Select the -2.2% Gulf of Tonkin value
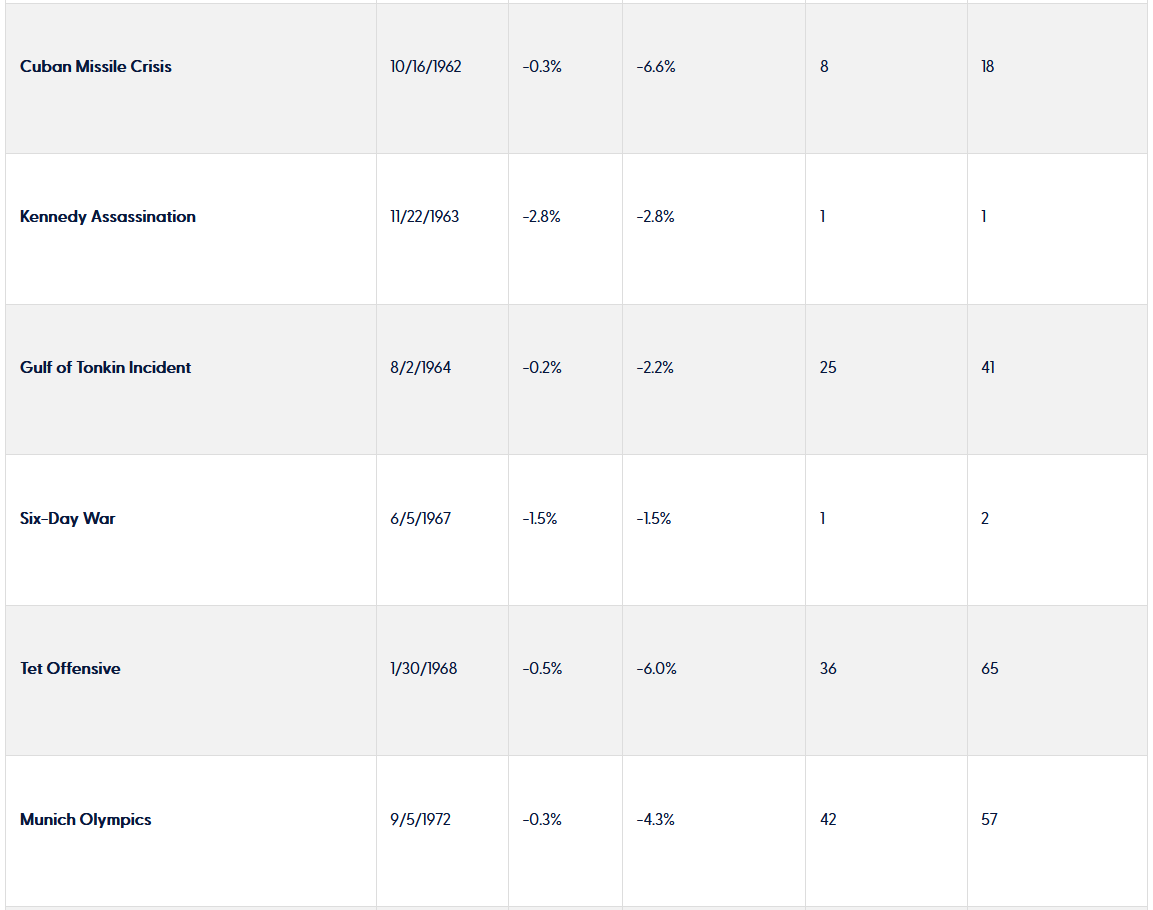The height and width of the screenshot is (910, 1153). click(x=655, y=368)
